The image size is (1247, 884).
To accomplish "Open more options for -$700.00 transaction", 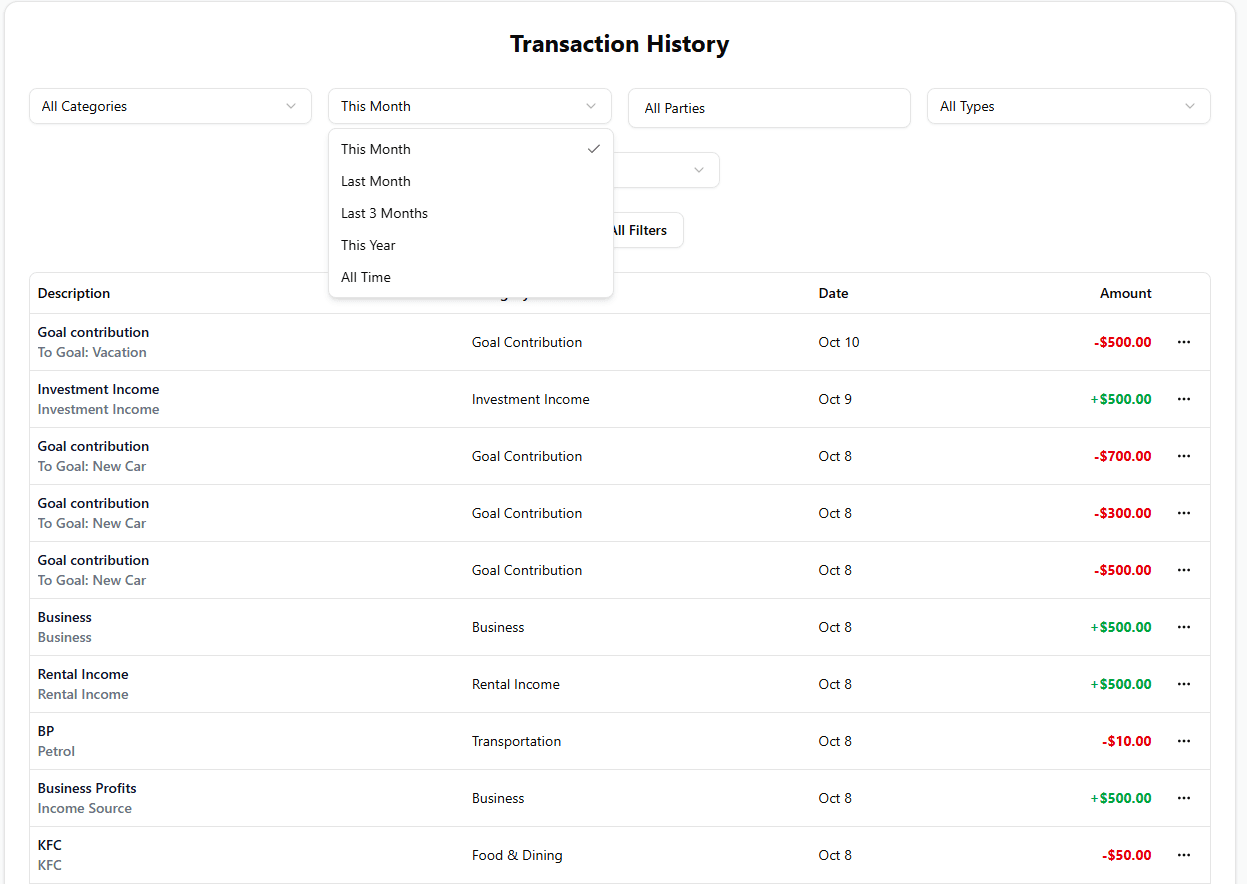I will coord(1184,456).
